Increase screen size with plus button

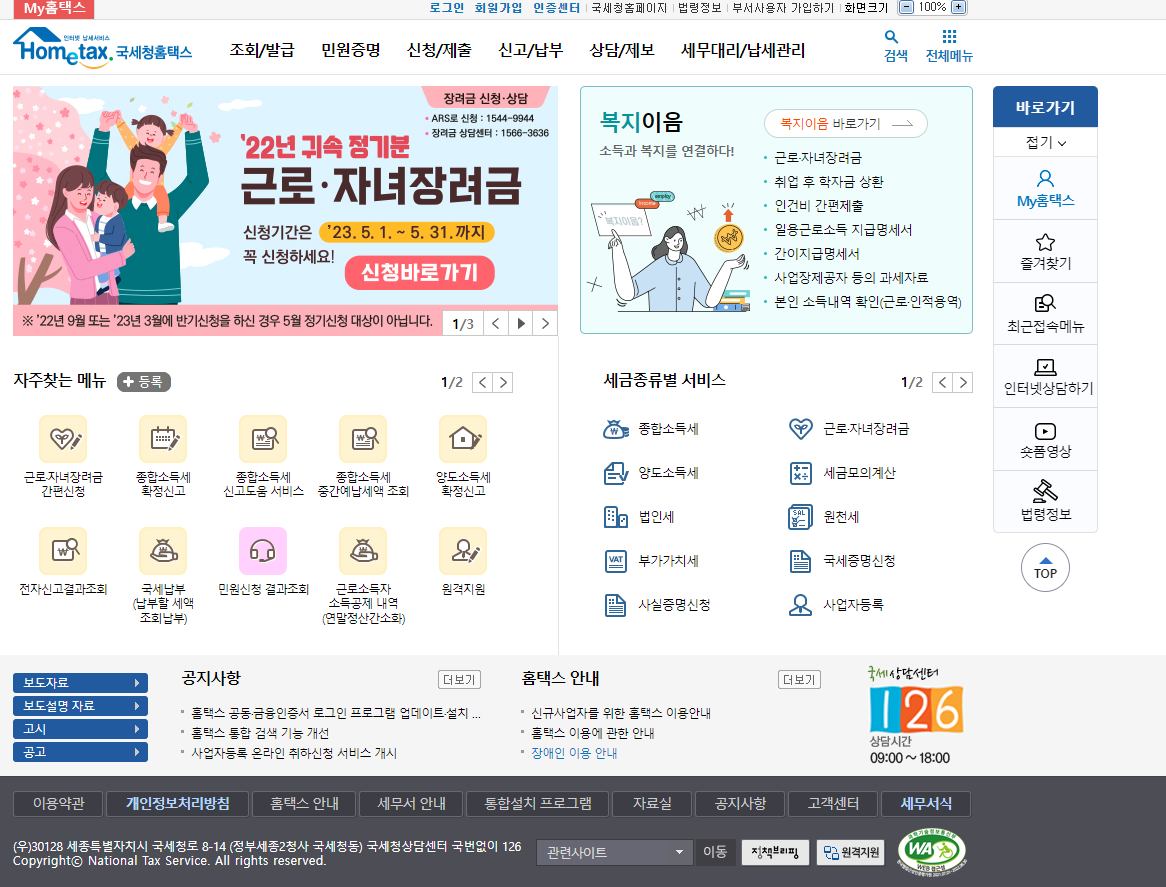(x=959, y=7)
